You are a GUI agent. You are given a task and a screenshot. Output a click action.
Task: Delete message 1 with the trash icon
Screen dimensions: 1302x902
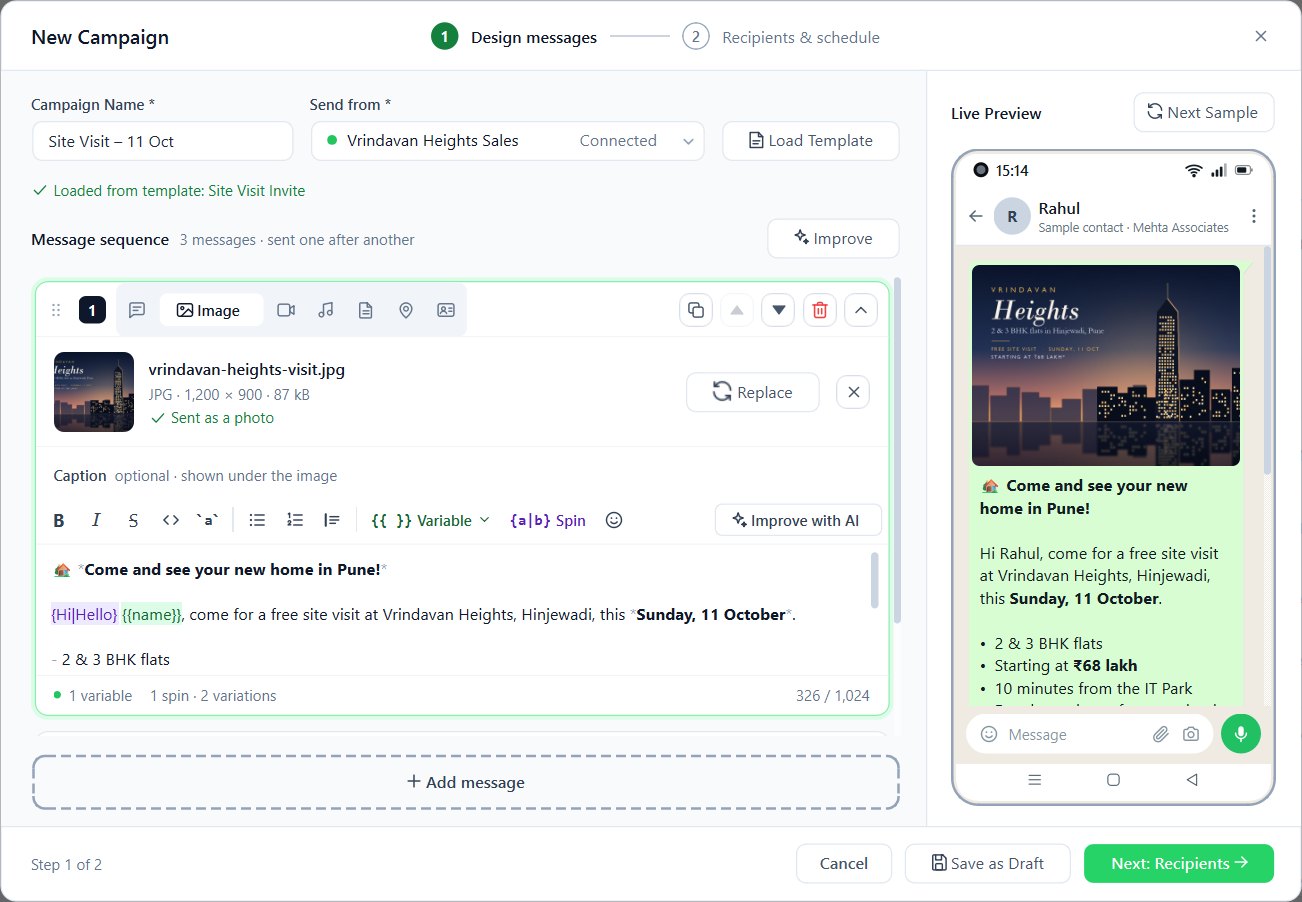pyautogui.click(x=820, y=310)
